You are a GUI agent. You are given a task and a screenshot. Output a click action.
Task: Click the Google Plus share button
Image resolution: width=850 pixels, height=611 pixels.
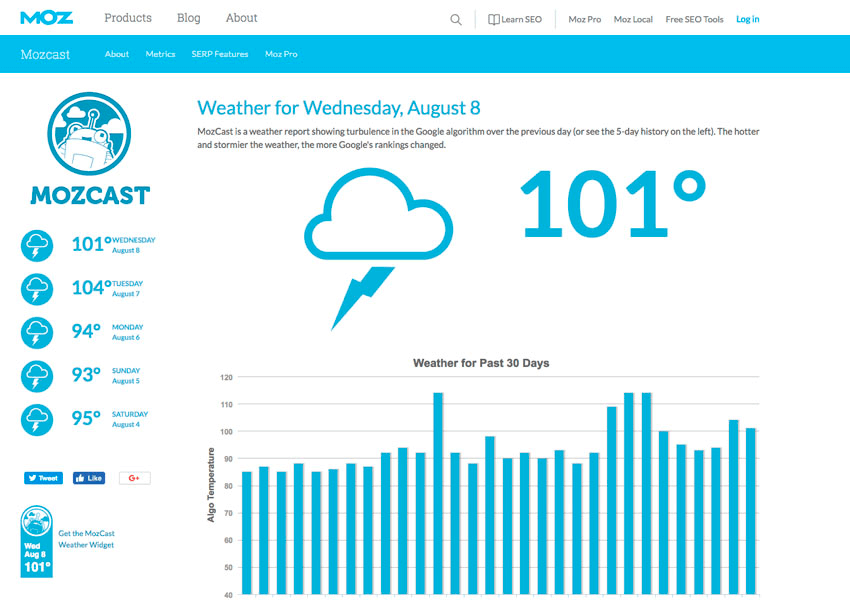(134, 478)
